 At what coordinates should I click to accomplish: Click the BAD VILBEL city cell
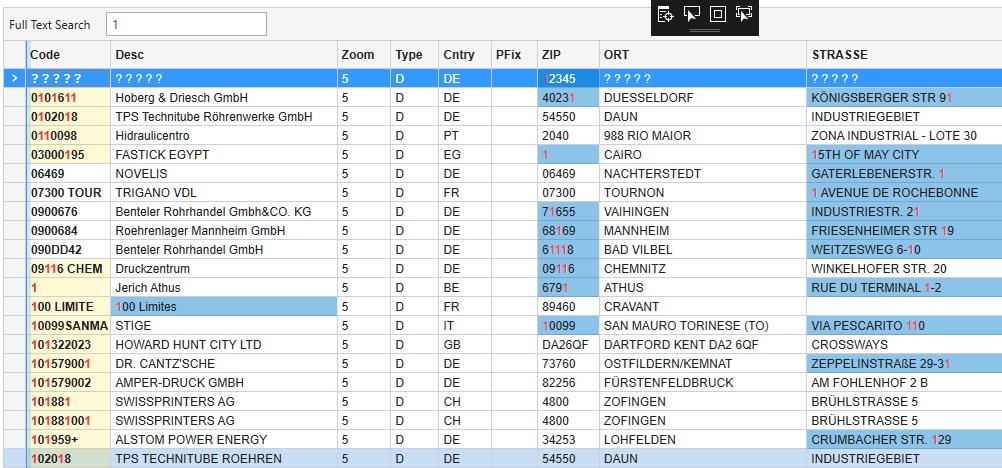703,249
